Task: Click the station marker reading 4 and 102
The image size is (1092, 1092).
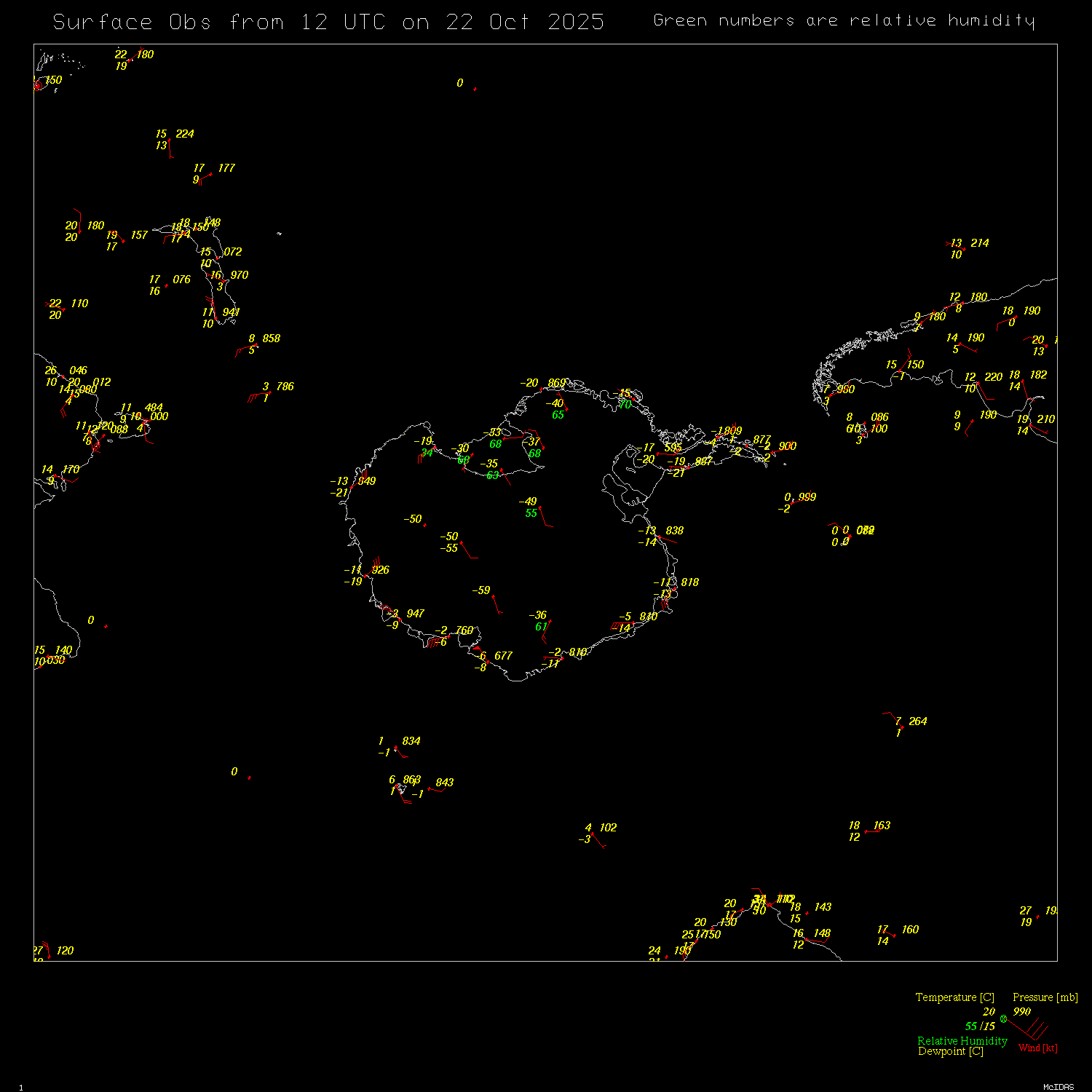Action: pyautogui.click(x=593, y=834)
